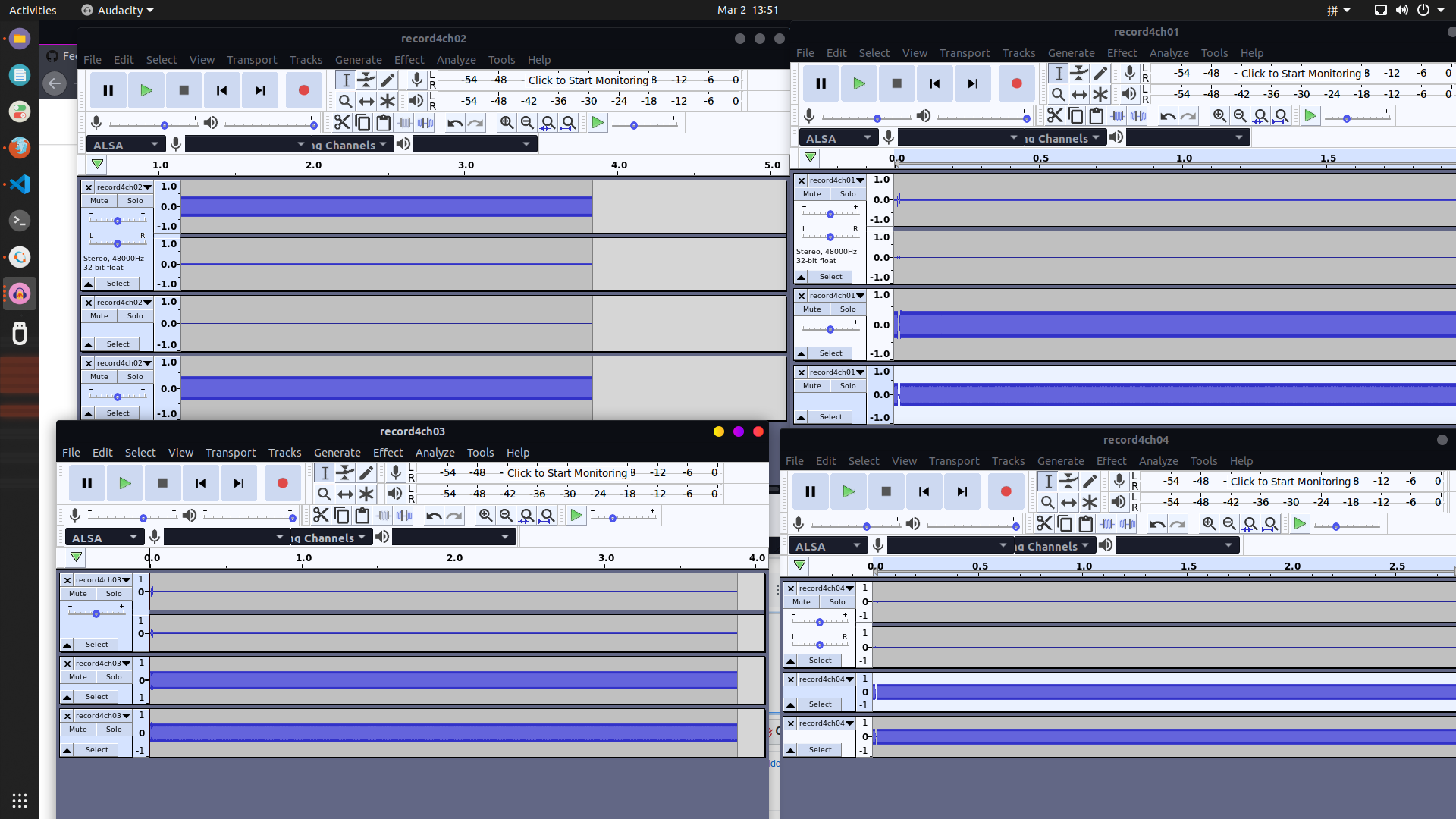
Task: Pause transport in record4ch04 window
Action: (810, 491)
